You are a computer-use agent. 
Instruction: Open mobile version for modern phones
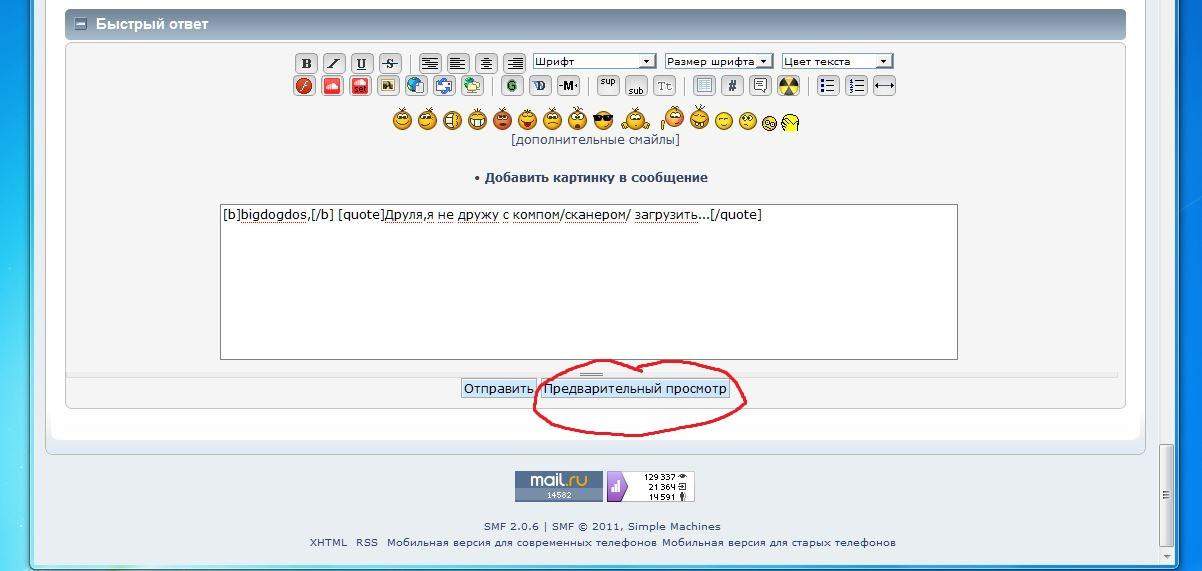coord(522,543)
